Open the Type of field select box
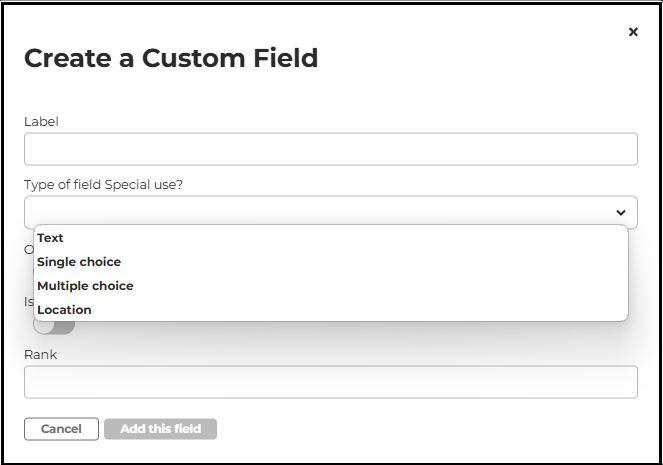The width and height of the screenshot is (663, 465). (x=320, y=212)
